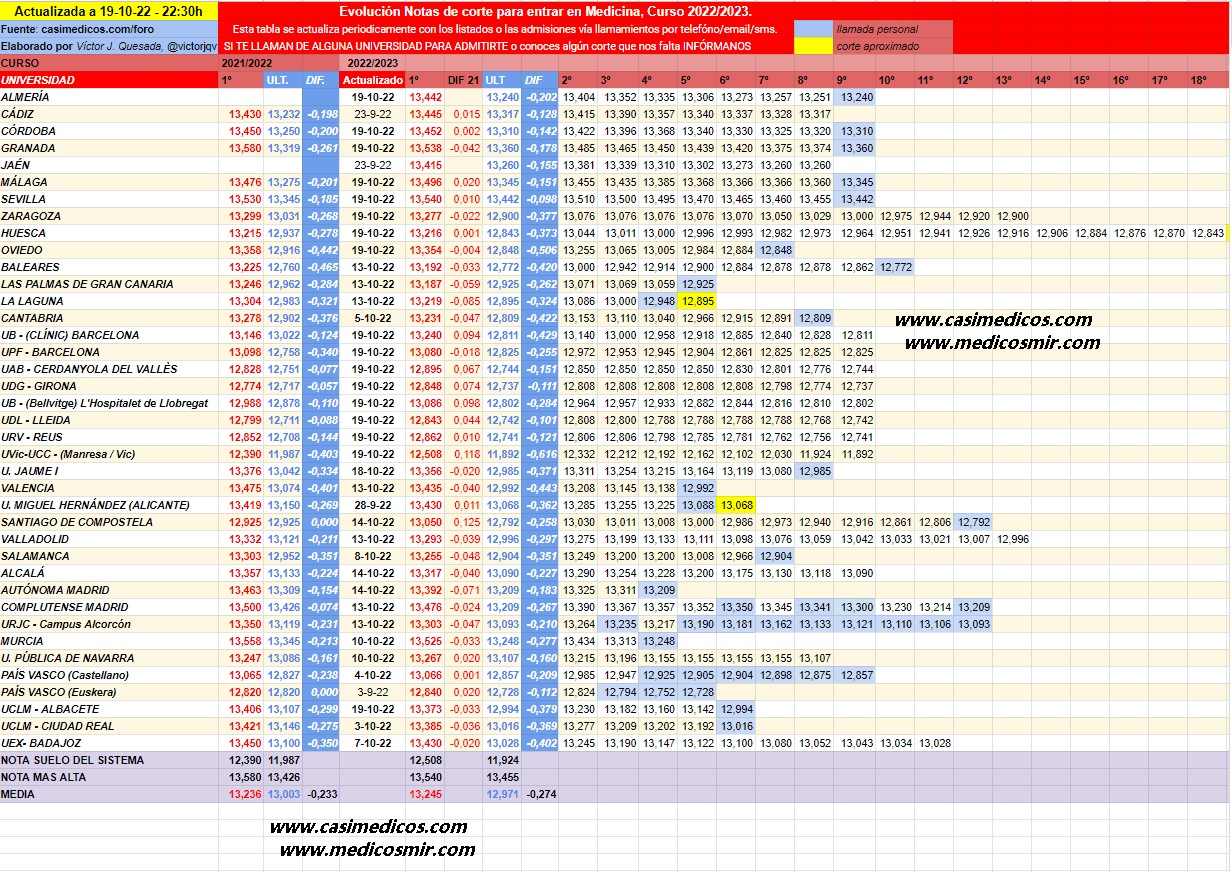Select 'UB - (CLÍNIC) BARCELONA' row label
Viewport: 1232px width, 872px height.
point(109,335)
